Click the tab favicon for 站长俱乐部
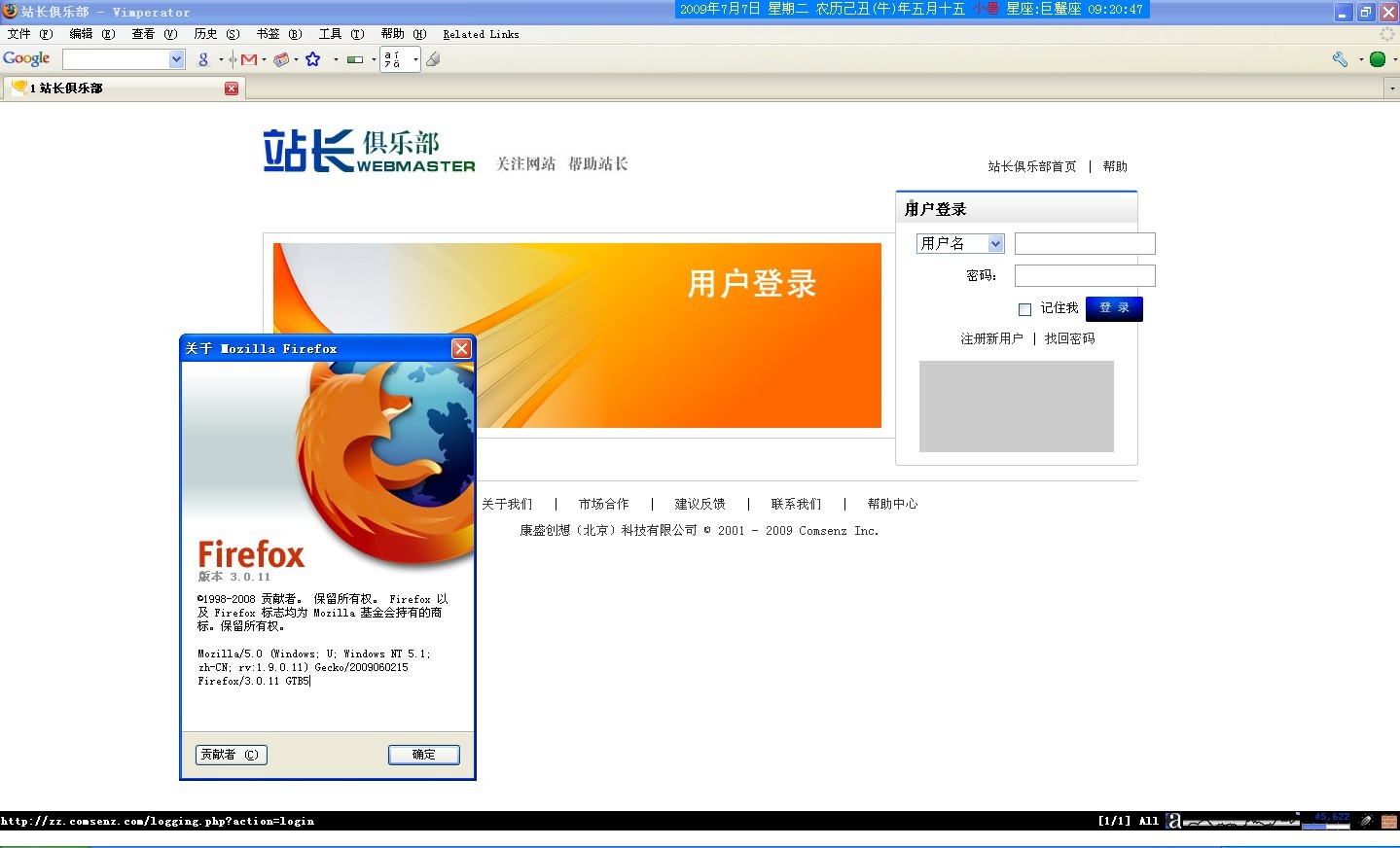Image resolution: width=1400 pixels, height=848 pixels. [18, 88]
